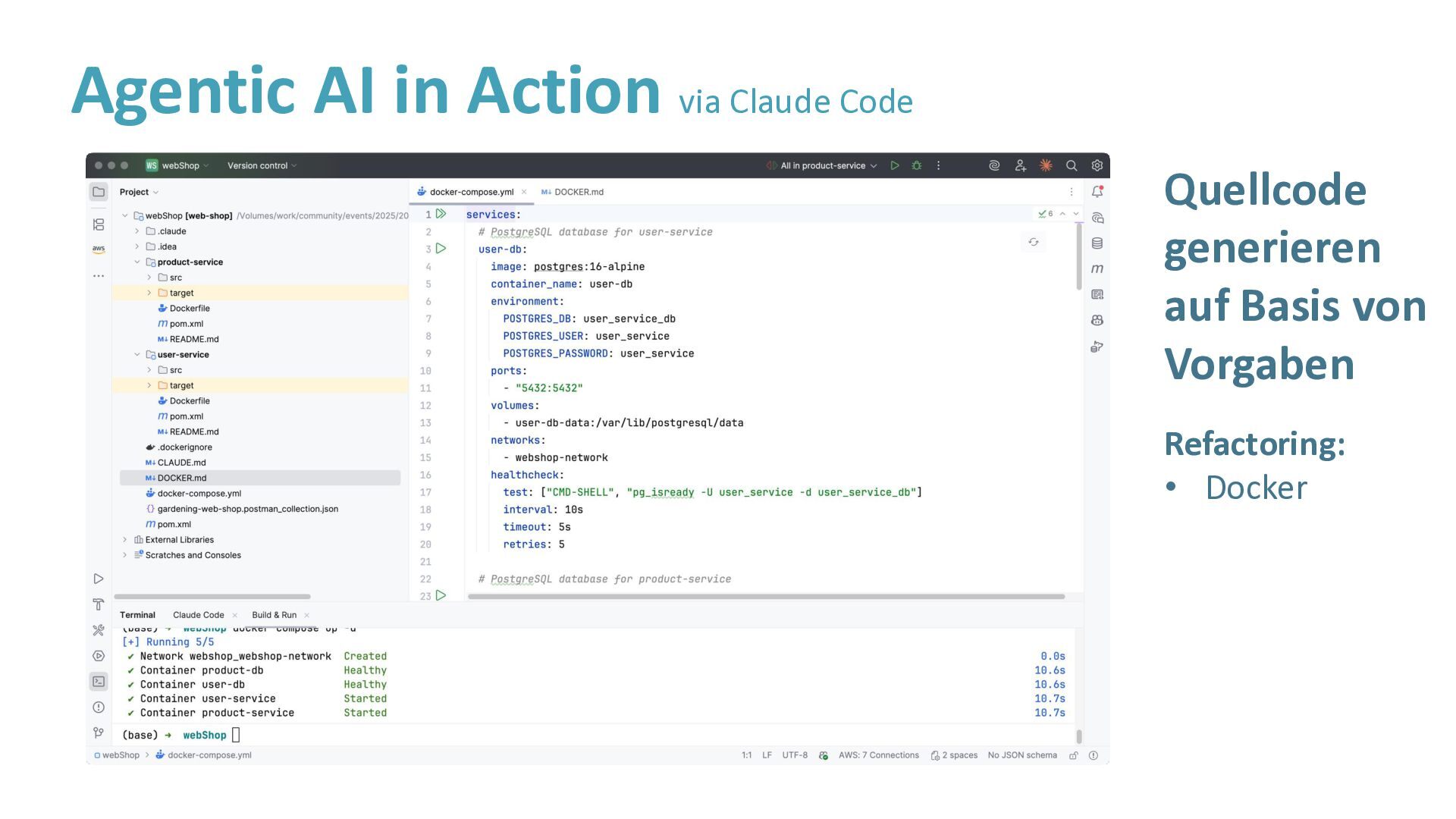Expand the .claude folder
Viewport: 1456px width, 819px height.
click(x=137, y=231)
